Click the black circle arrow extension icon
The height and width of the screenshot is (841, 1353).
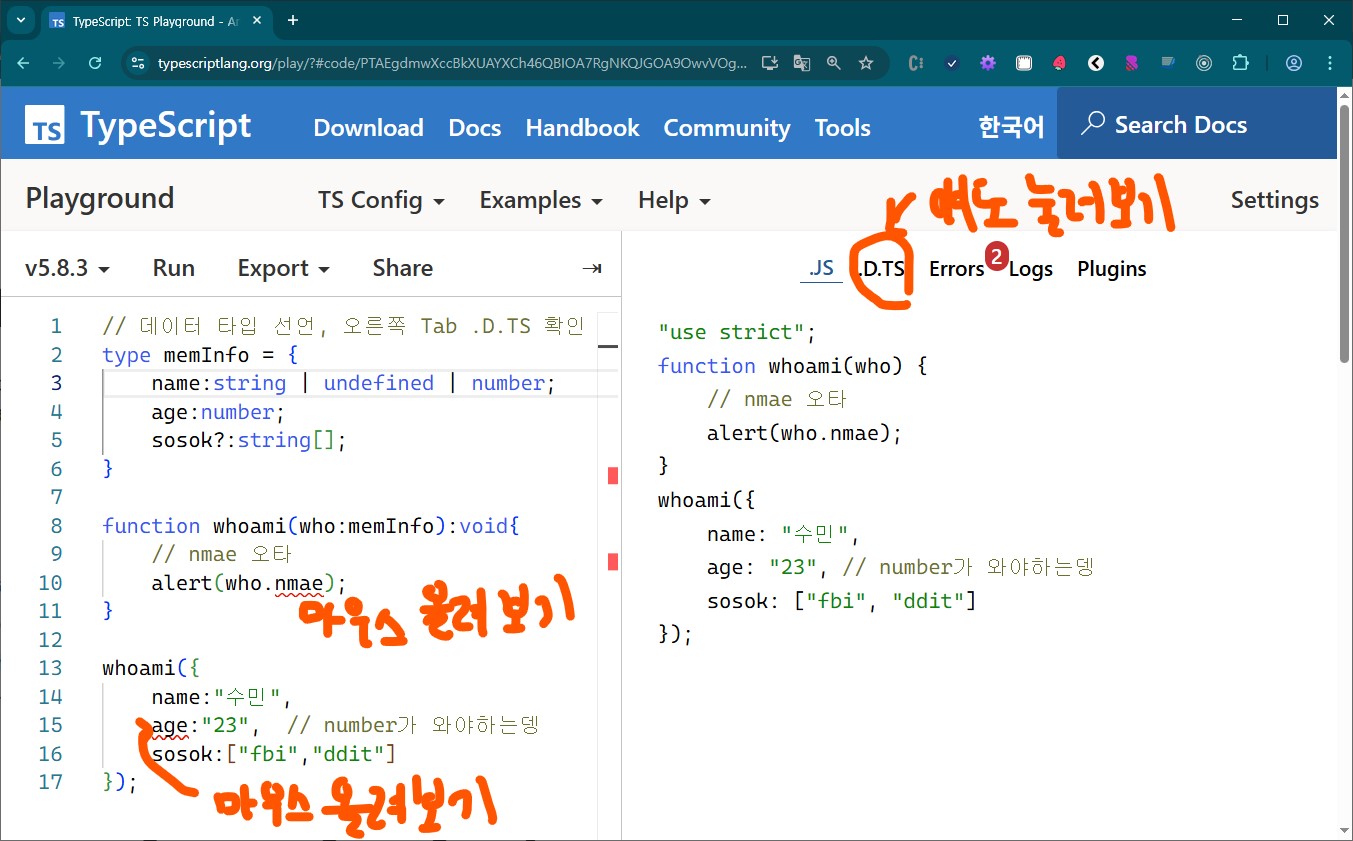[x=1096, y=63]
